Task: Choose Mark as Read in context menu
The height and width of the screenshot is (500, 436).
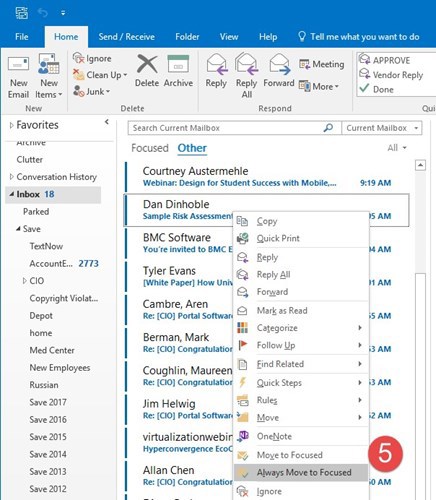Action: coord(301,311)
